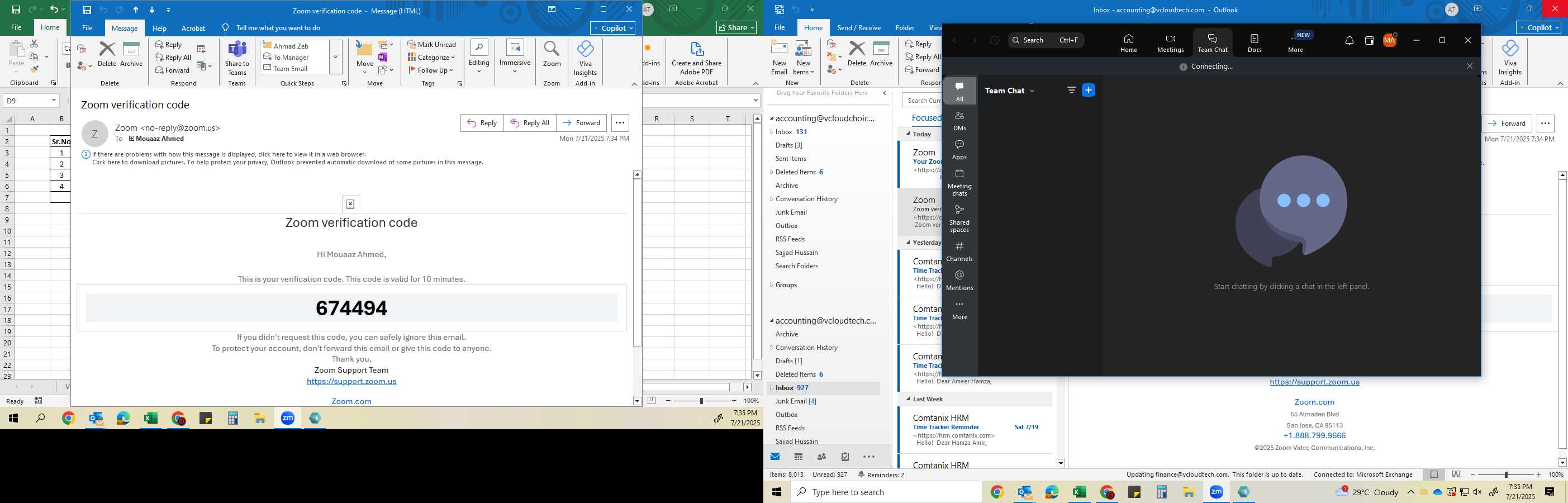This screenshot has width=1568, height=503.
Task: Open the Categorize dropdown
Action: click(431, 57)
